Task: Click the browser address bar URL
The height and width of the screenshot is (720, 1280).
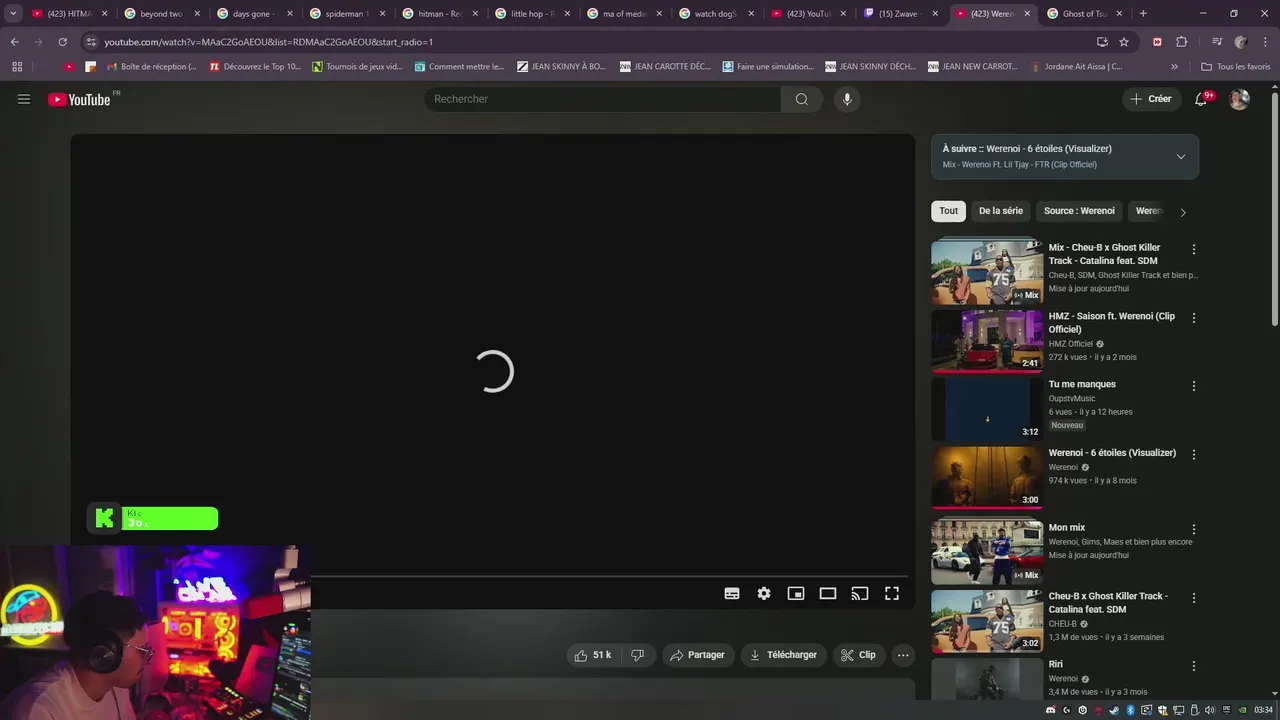Action: [268, 42]
